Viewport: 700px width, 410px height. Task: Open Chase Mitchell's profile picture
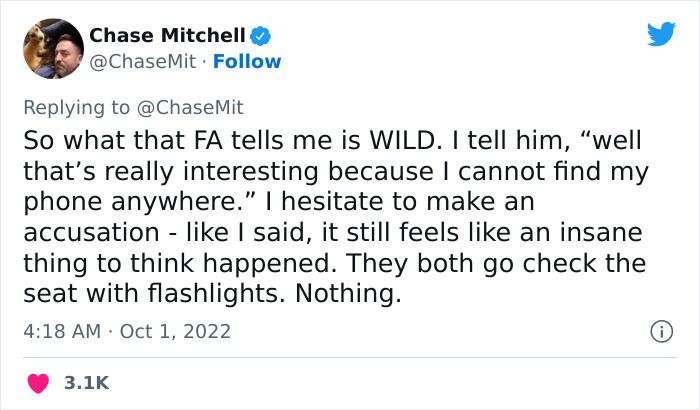[x=51, y=48]
